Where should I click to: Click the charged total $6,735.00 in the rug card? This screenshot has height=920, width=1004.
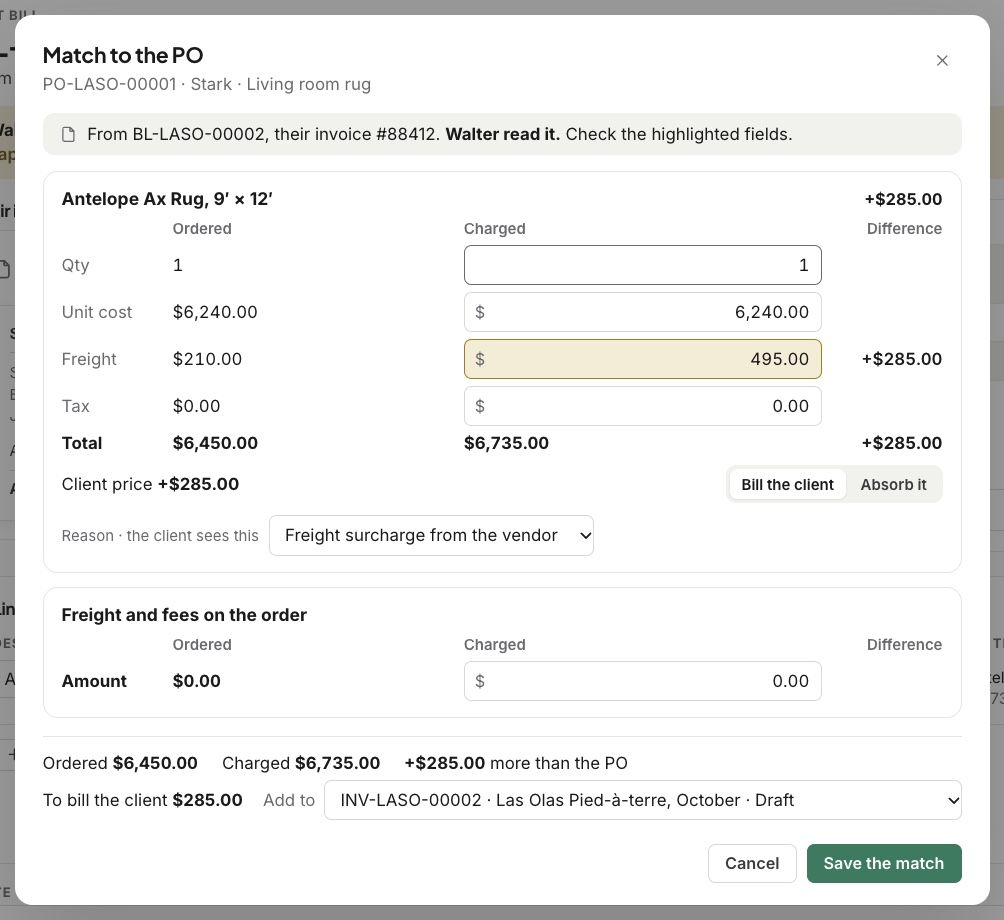[x=506, y=443]
